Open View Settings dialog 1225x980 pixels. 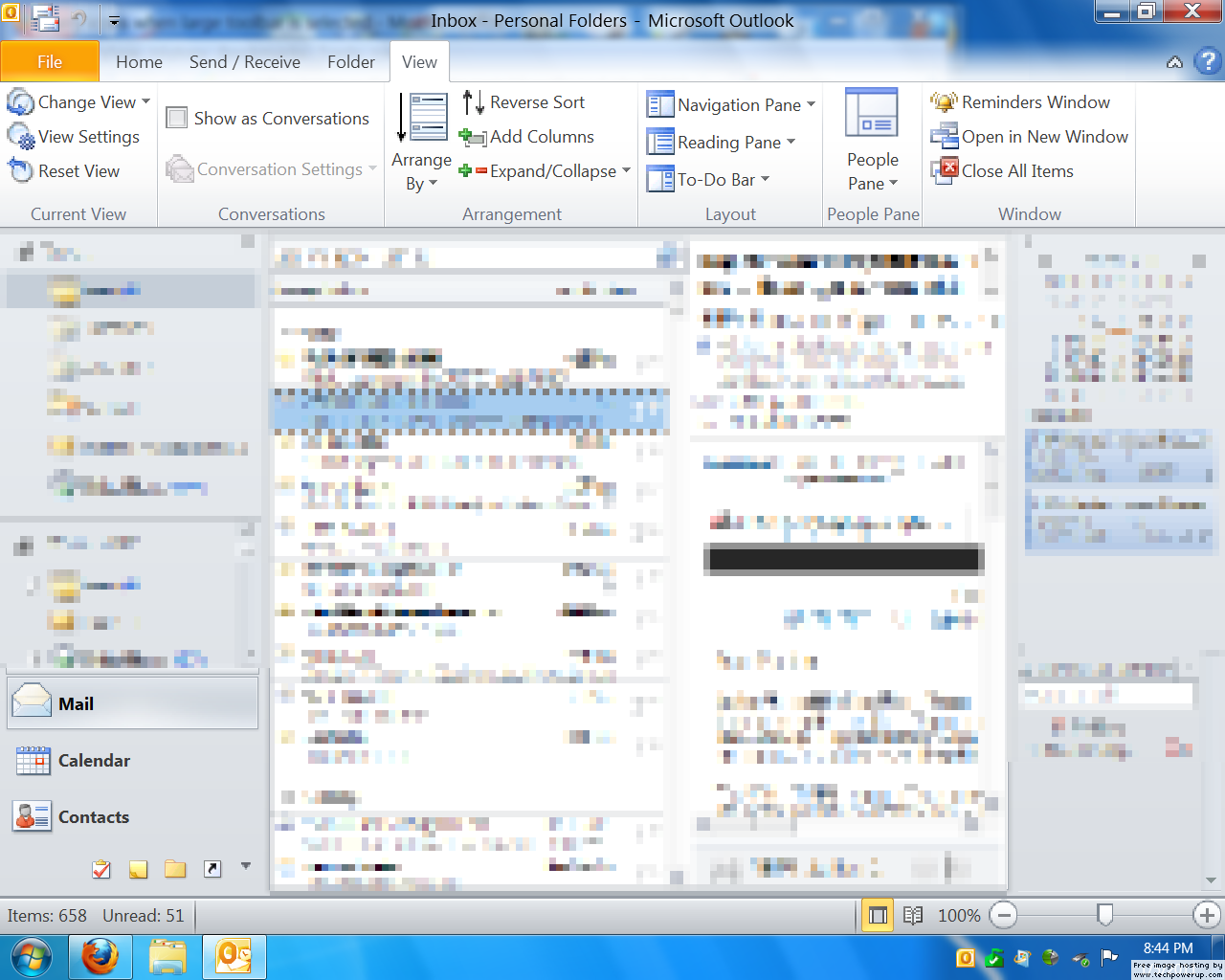(x=75, y=137)
